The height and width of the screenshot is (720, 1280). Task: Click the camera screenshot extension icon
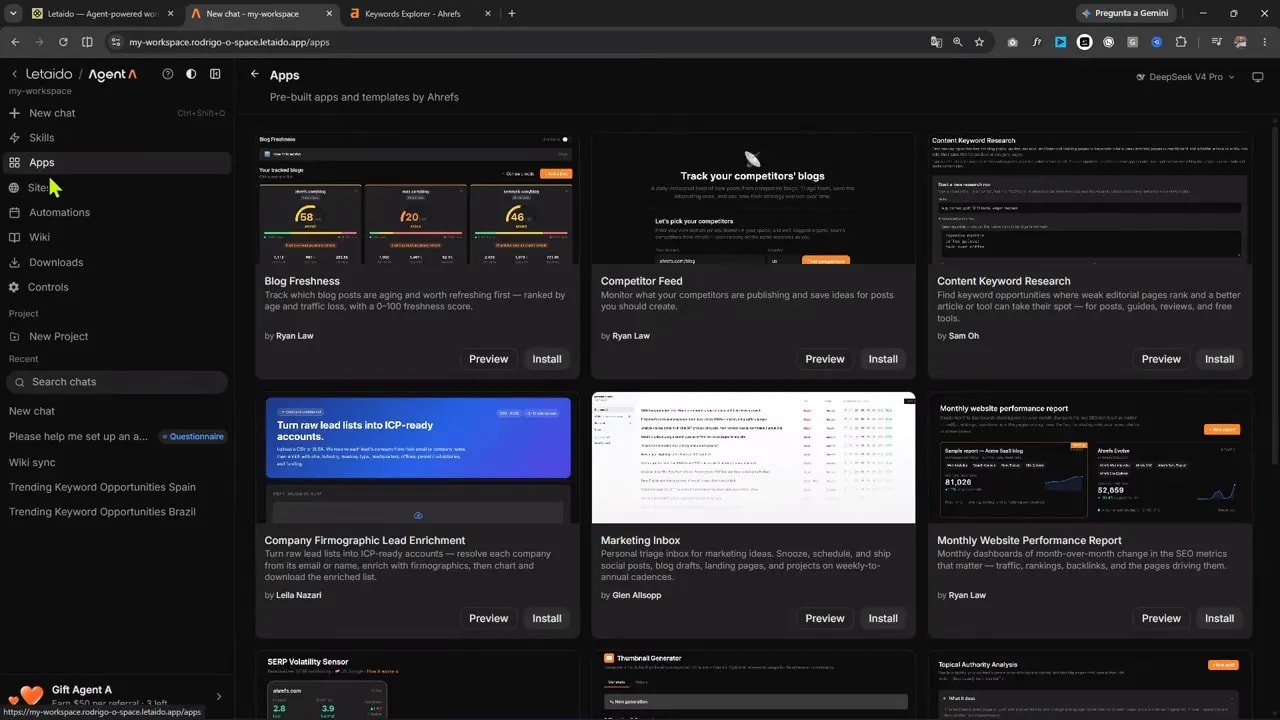click(x=1013, y=42)
